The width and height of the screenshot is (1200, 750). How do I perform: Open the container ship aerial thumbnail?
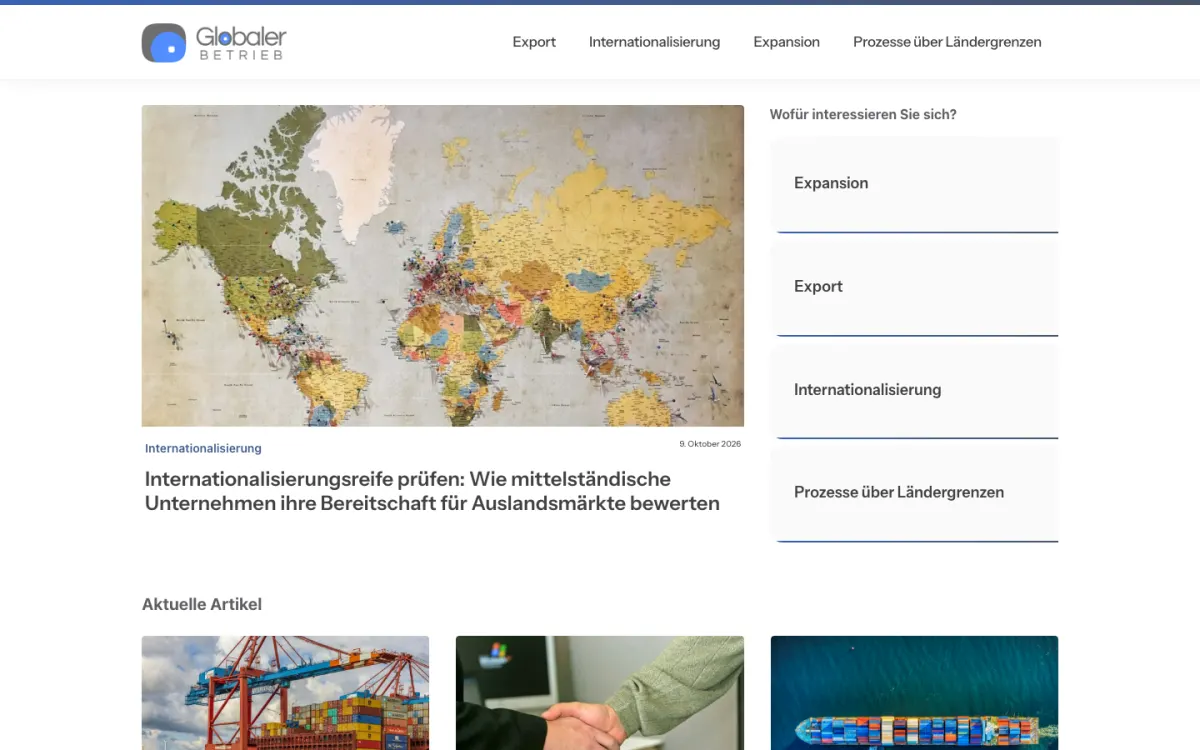click(914, 693)
